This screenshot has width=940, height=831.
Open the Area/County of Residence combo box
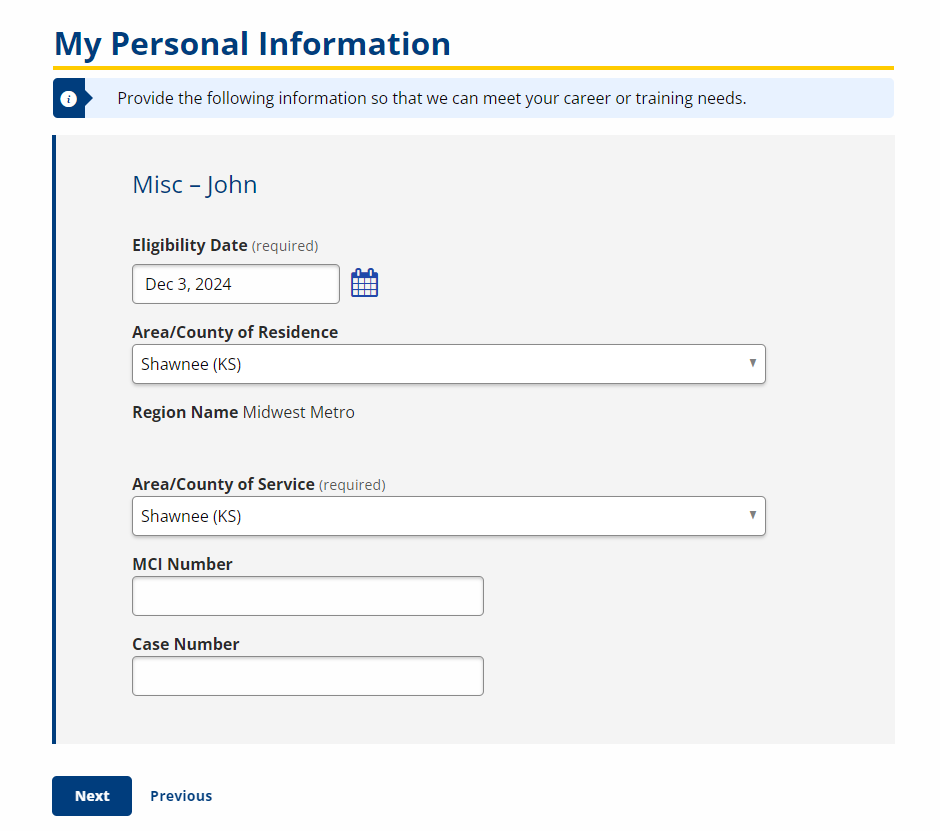[448, 364]
